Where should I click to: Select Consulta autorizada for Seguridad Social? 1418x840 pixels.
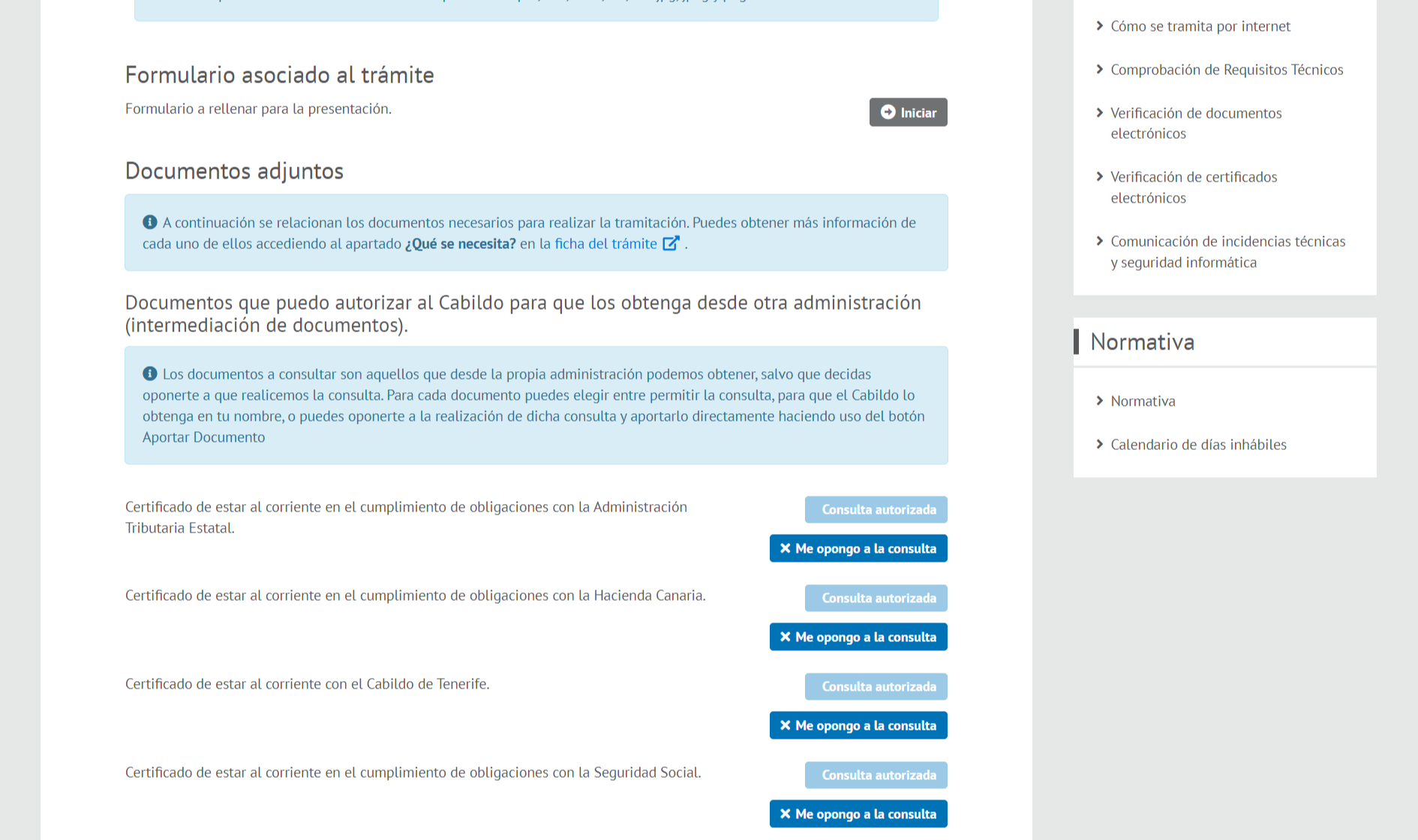tap(876, 775)
